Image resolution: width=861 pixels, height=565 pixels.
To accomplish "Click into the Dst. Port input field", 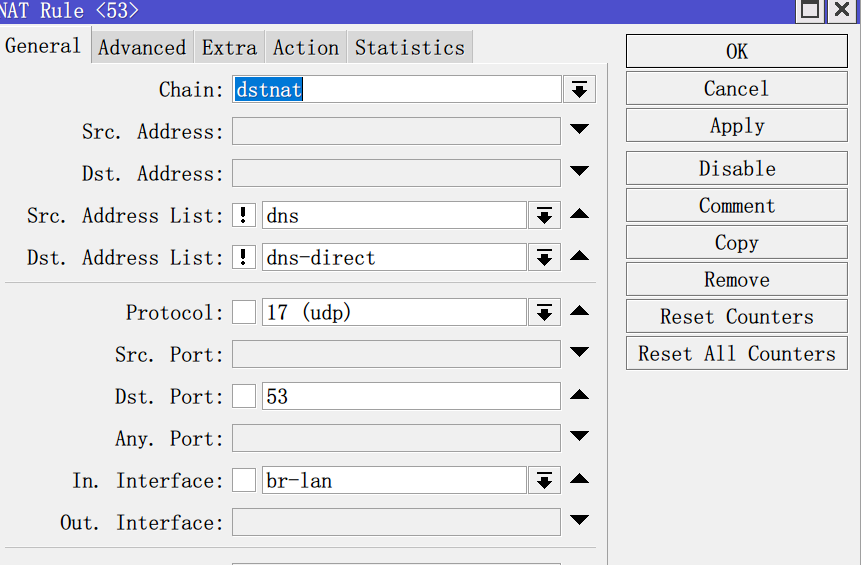I will pyautogui.click(x=410, y=396).
